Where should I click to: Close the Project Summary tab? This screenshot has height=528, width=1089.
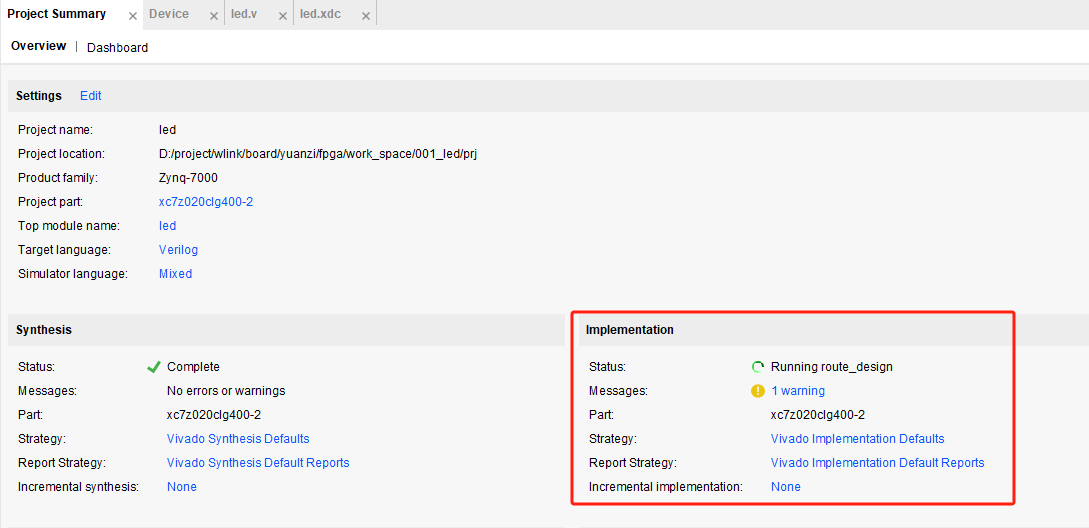(x=133, y=16)
